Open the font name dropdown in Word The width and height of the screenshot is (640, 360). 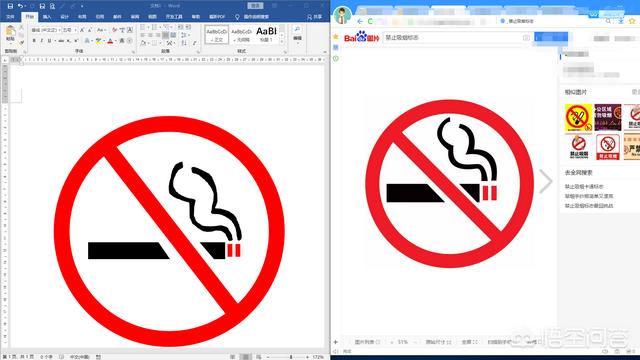coord(59,30)
